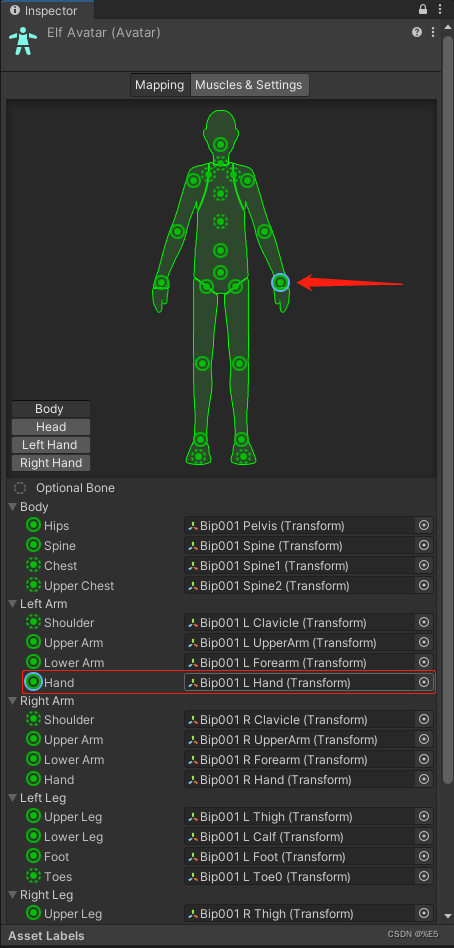454x948 pixels.
Task: Open object picker for Bip001 L Foot
Action: [x=424, y=857]
